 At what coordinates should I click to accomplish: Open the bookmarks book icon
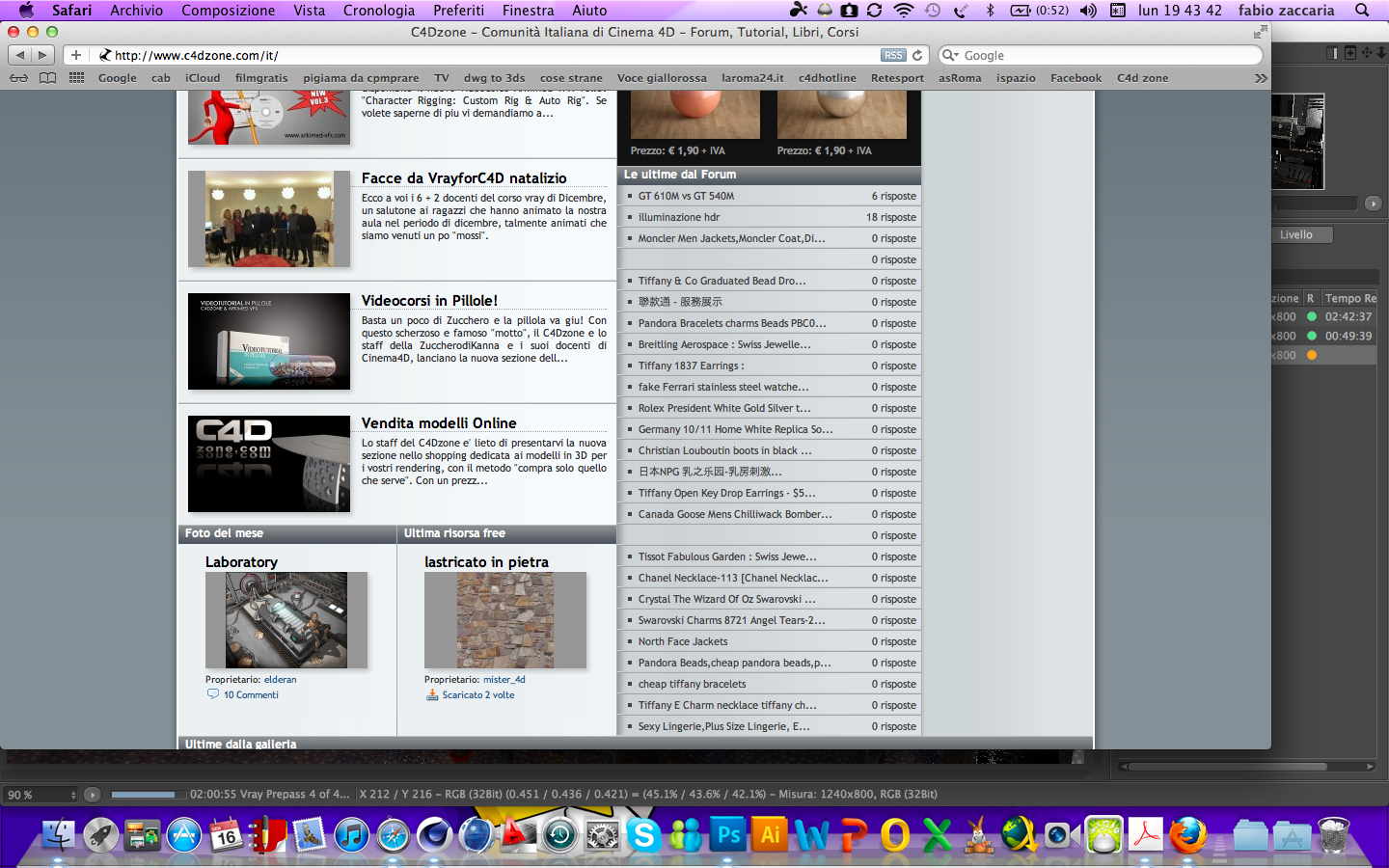click(47, 78)
